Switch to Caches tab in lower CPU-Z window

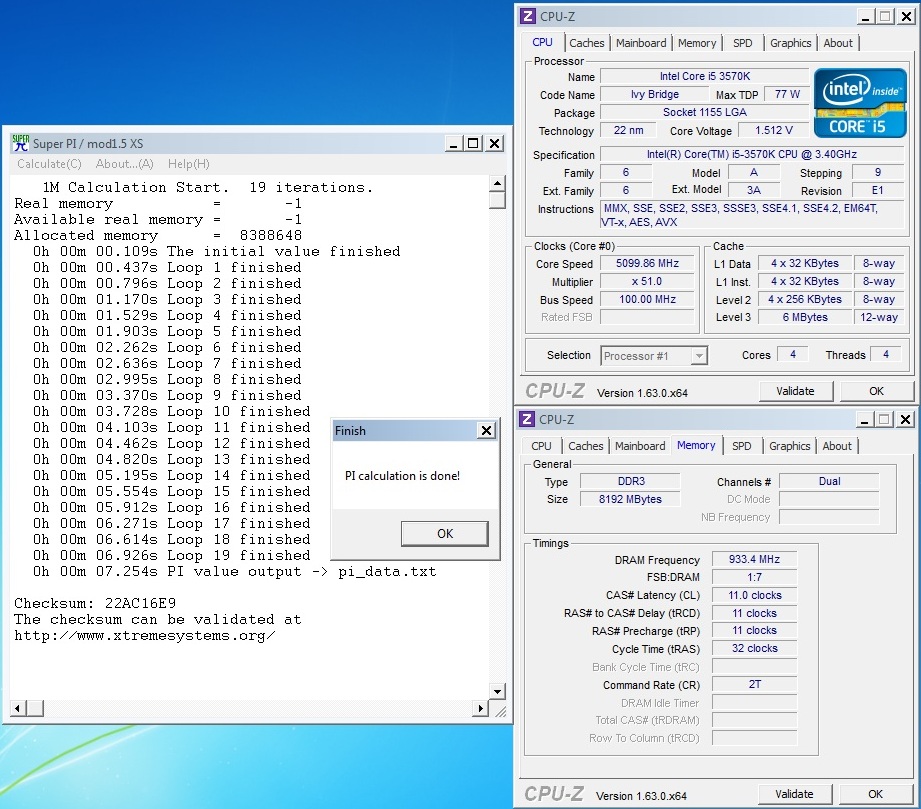click(586, 446)
